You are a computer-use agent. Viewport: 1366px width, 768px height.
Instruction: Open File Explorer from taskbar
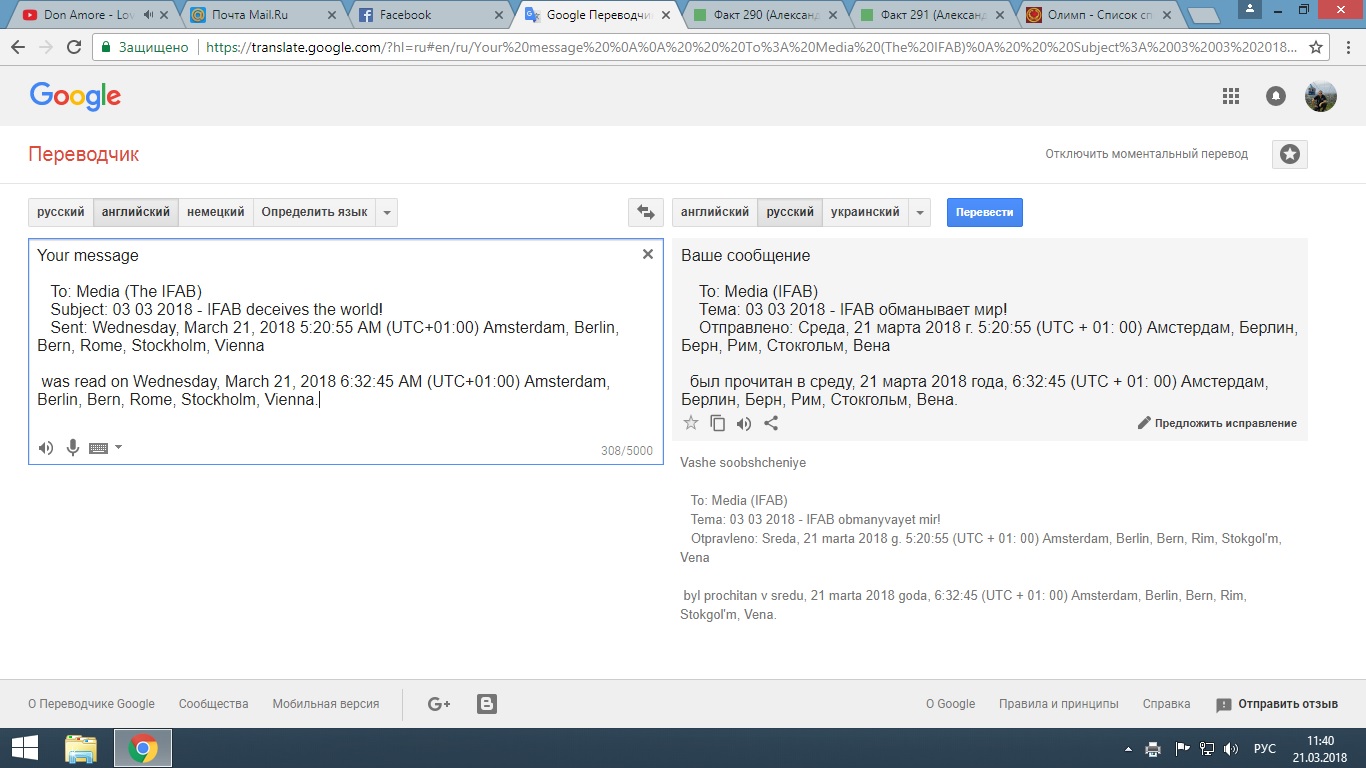[x=82, y=748]
